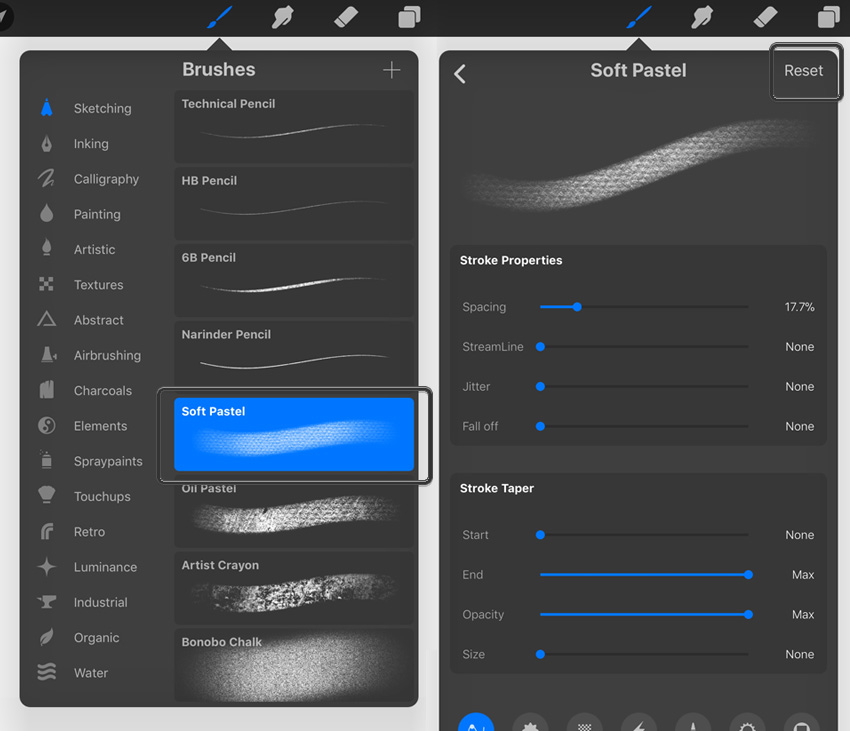850x731 pixels.
Task: Open layers icon above Soft Pastel settings
Action: [829, 17]
